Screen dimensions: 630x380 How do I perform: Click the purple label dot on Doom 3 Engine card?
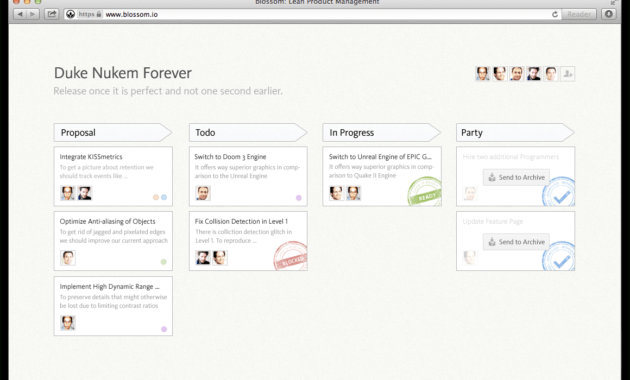(x=299, y=198)
